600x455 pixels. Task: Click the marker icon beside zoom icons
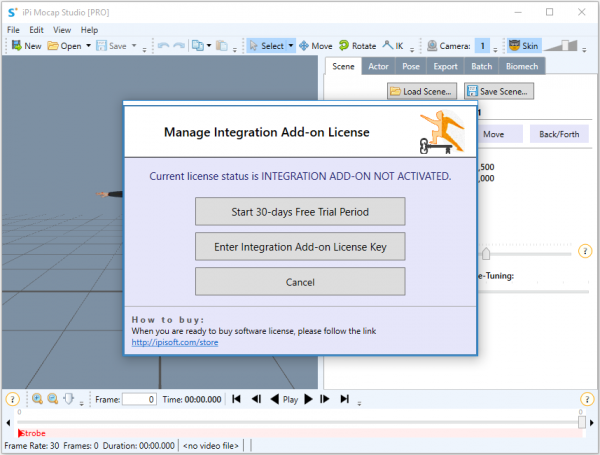[69, 399]
